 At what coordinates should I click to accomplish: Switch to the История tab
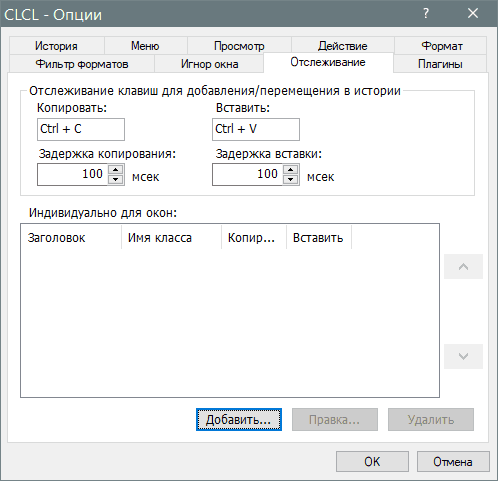pyautogui.click(x=57, y=46)
